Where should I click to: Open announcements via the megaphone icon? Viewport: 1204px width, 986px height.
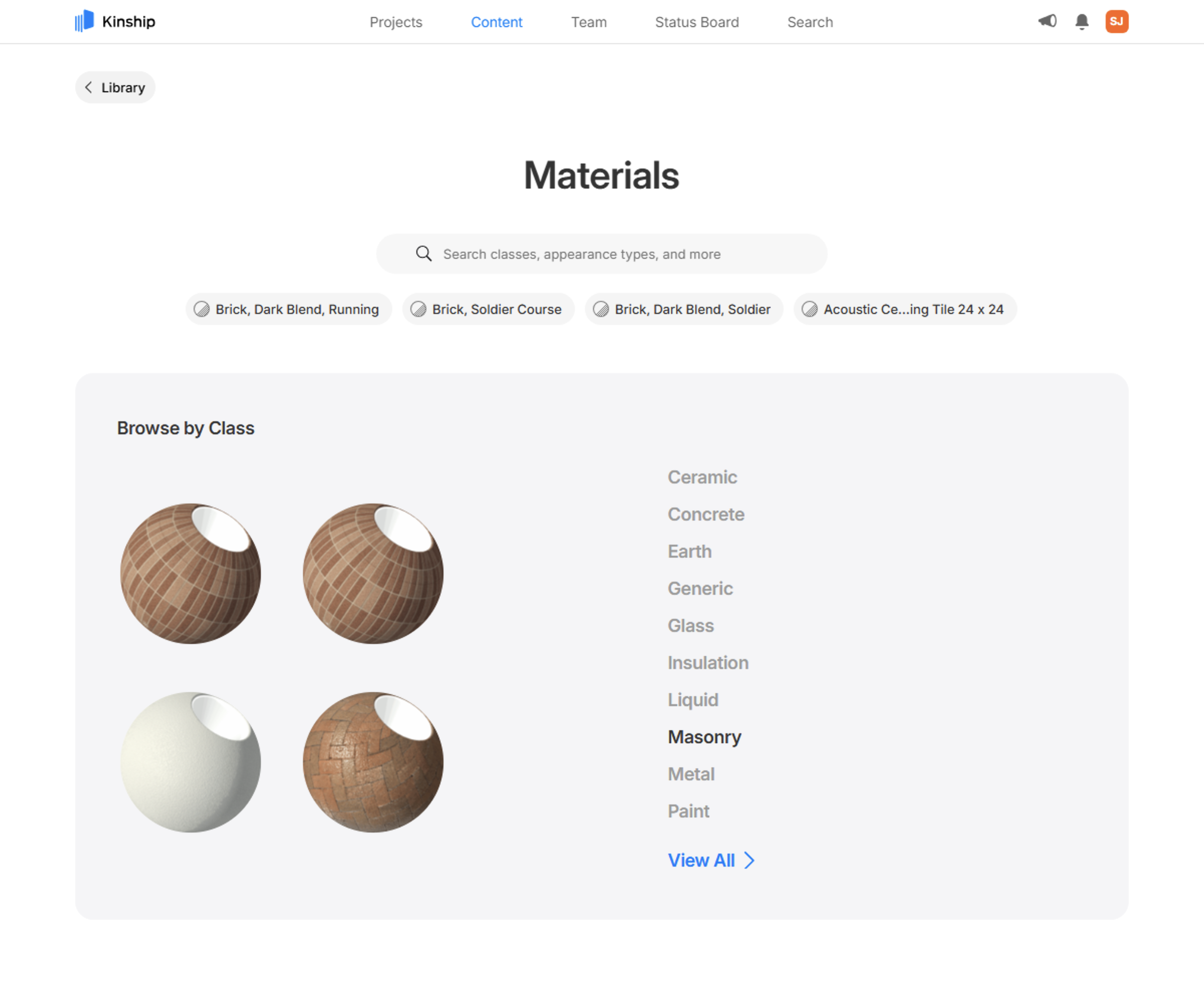(1047, 22)
